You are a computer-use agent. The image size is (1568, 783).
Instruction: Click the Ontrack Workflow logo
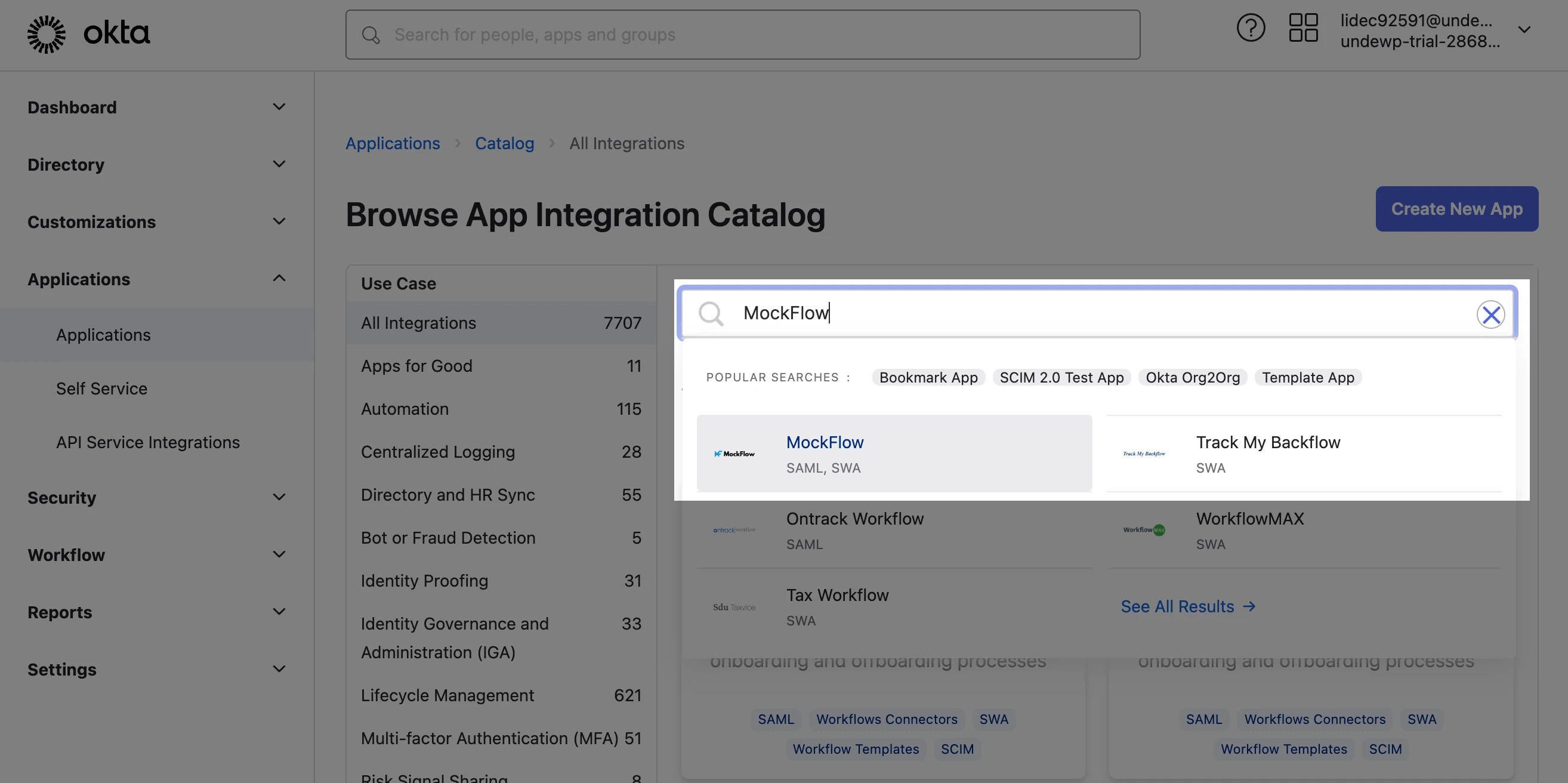tap(734, 530)
